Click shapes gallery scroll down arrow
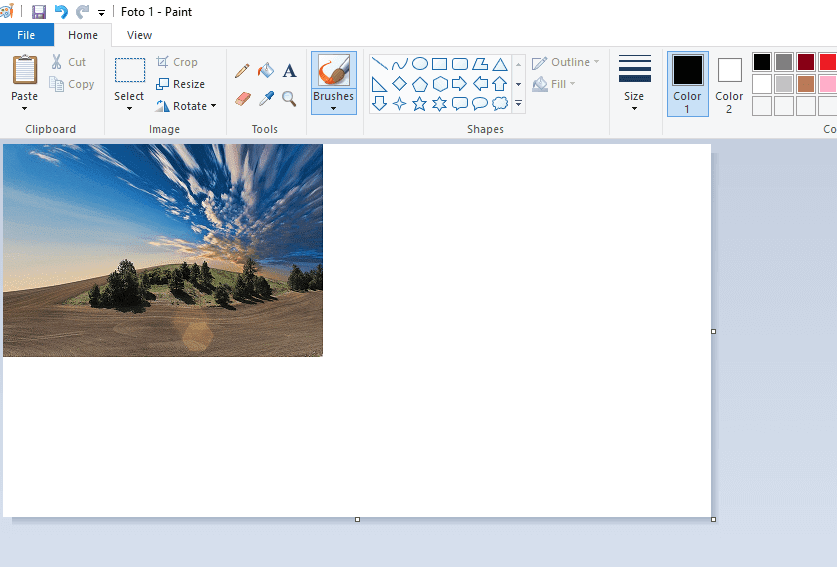This screenshot has width=837, height=567. click(x=518, y=84)
